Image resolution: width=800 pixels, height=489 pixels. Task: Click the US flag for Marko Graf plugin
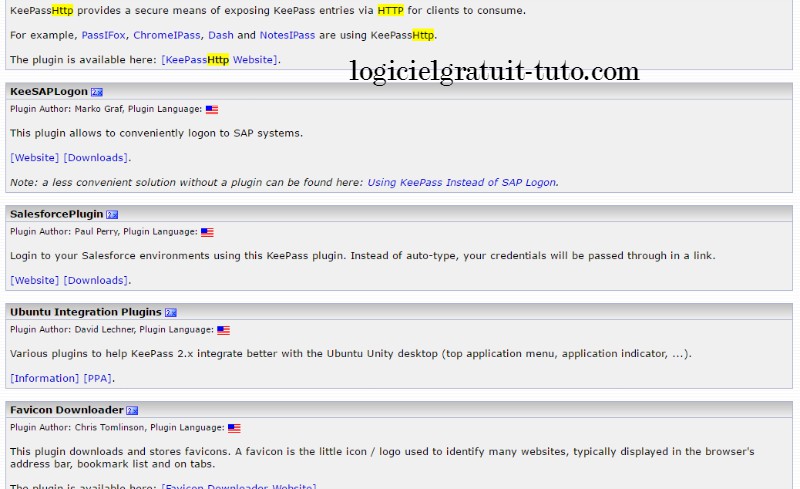[x=212, y=109]
